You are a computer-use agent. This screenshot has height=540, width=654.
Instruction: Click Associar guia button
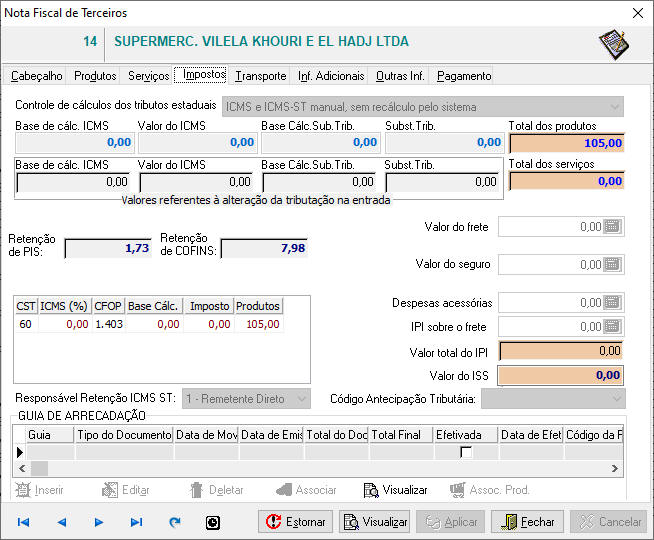tap(306, 490)
